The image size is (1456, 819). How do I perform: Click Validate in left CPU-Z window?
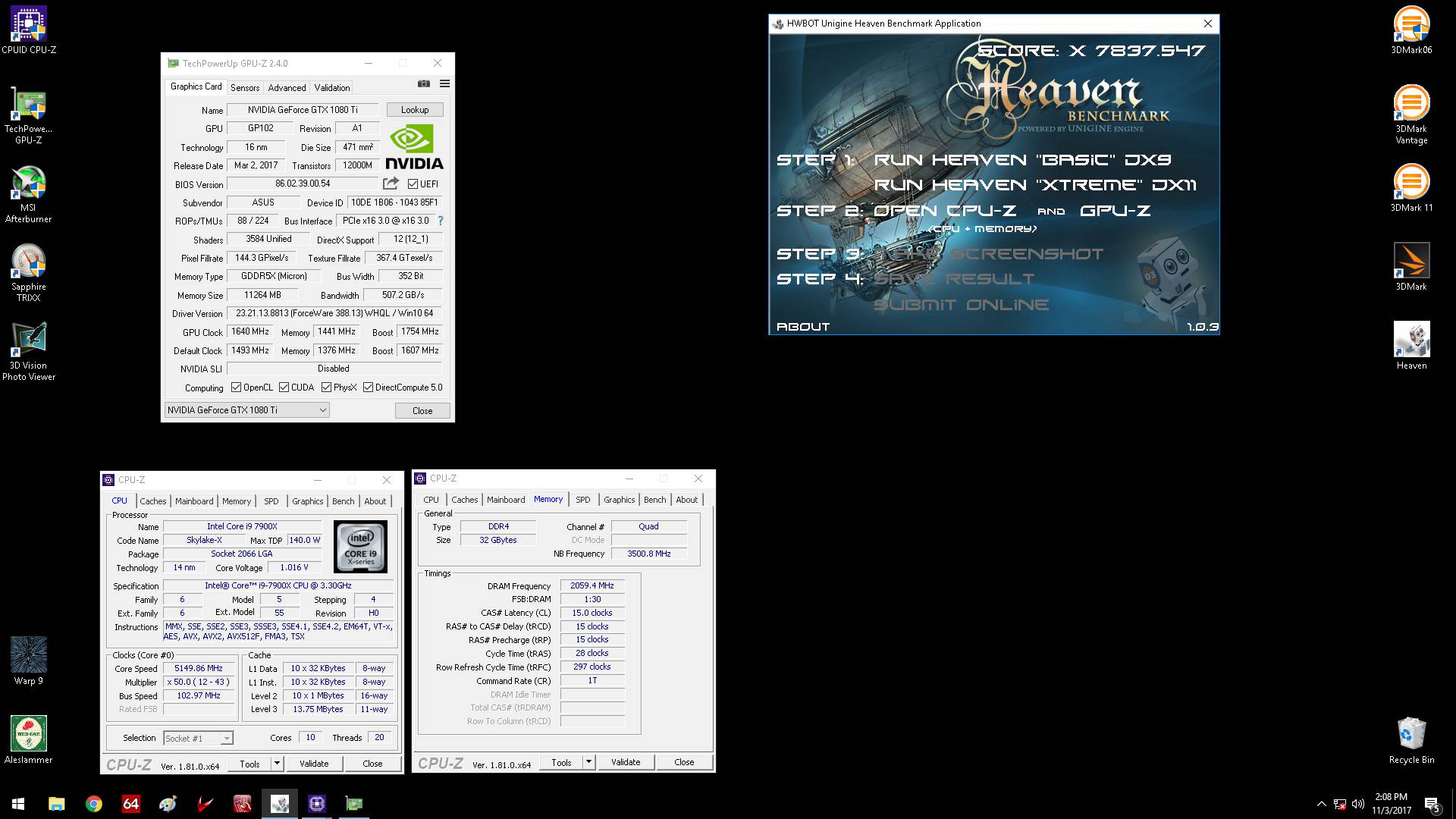(x=314, y=764)
